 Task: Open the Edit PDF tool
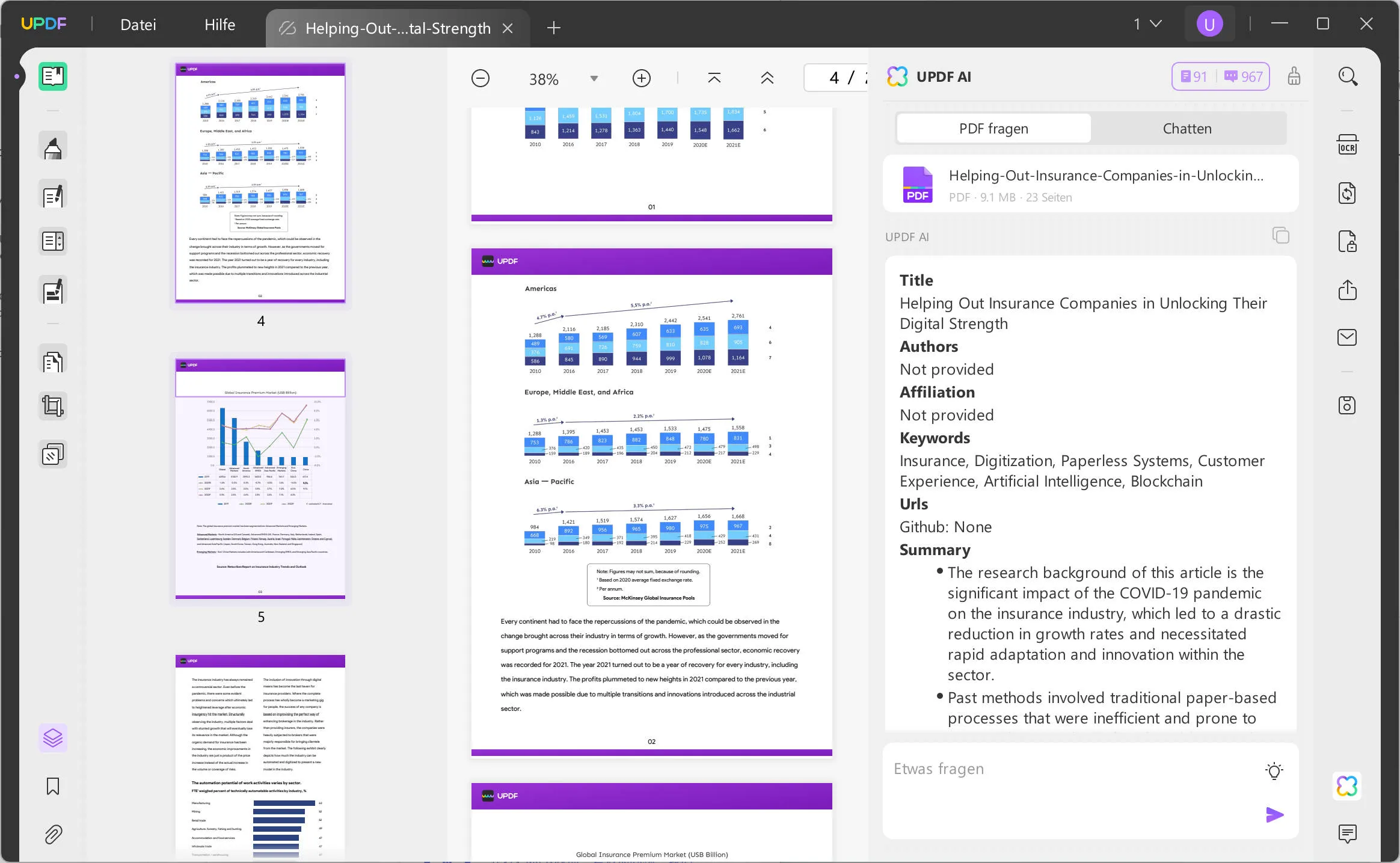click(53, 195)
